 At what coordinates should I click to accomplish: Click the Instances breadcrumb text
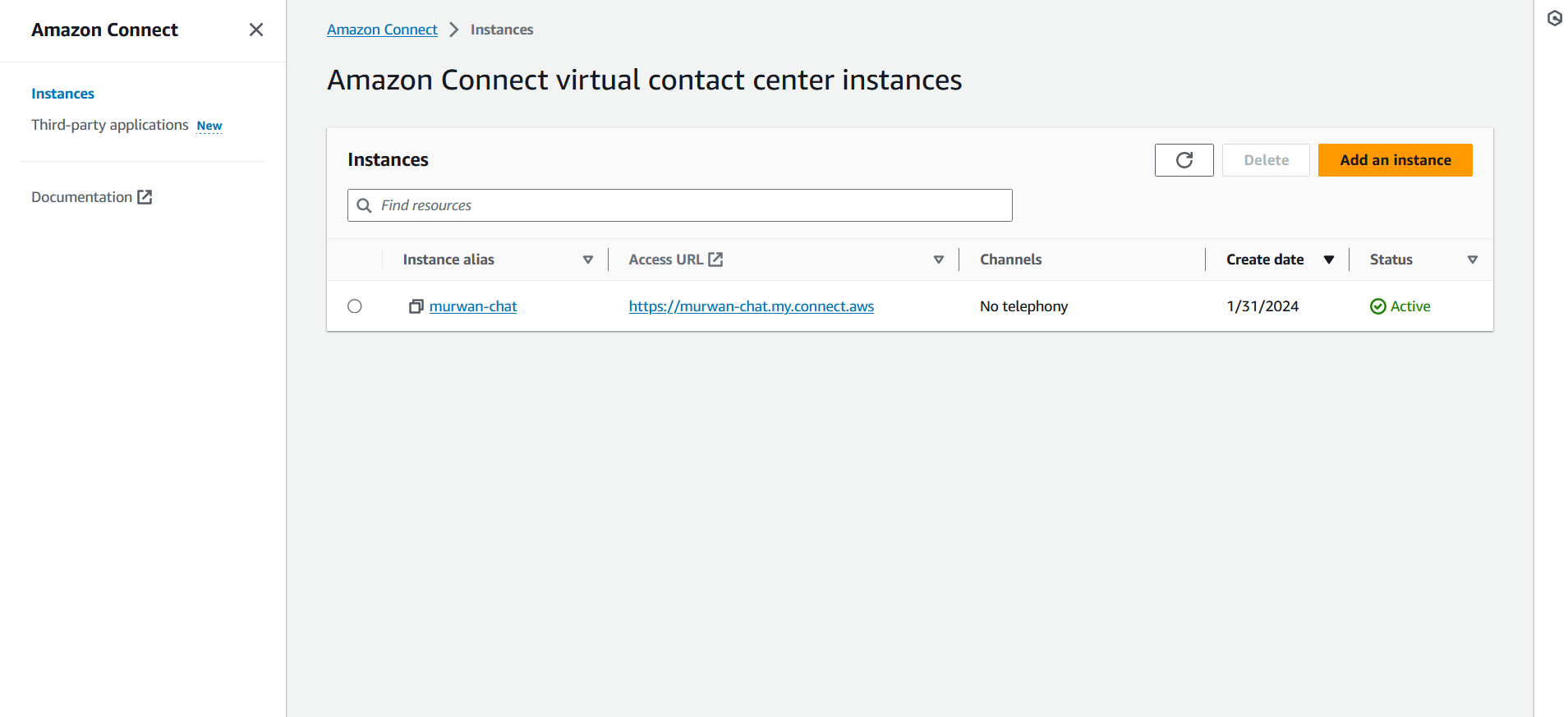[x=502, y=30]
